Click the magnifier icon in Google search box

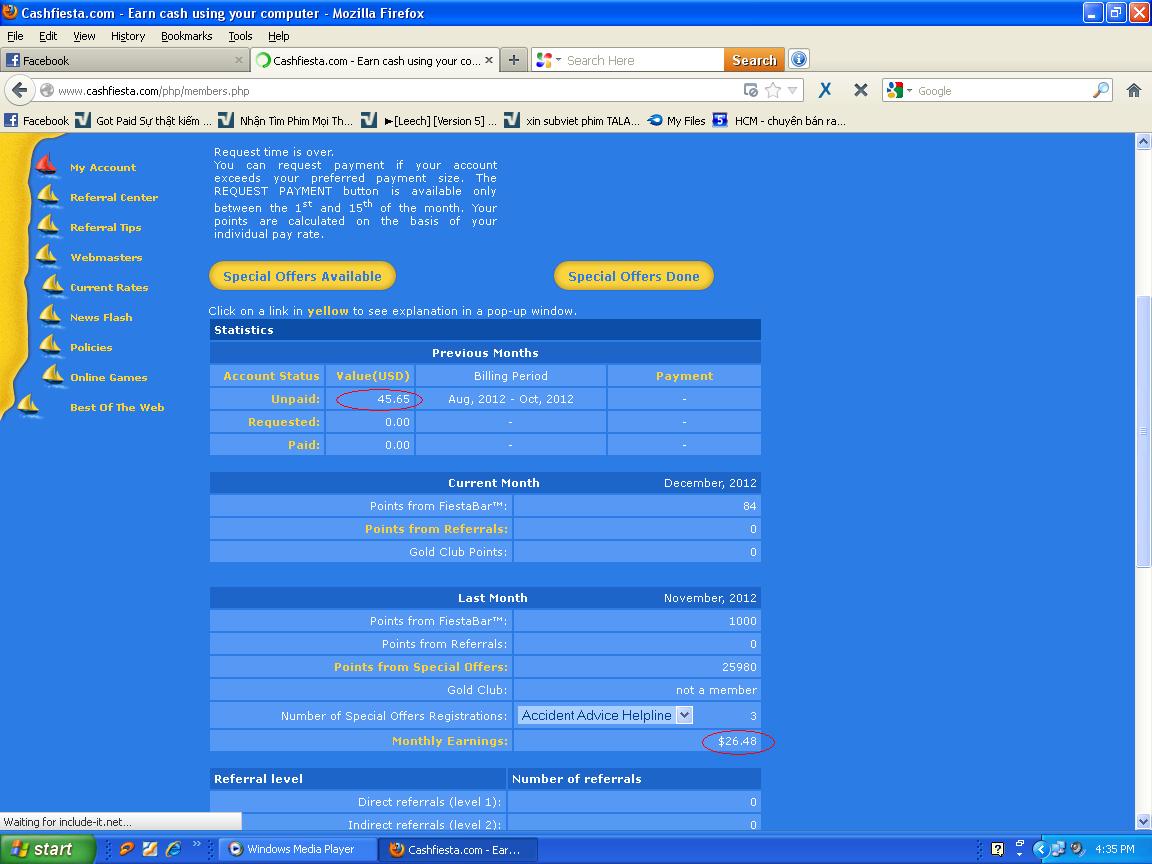point(1100,90)
